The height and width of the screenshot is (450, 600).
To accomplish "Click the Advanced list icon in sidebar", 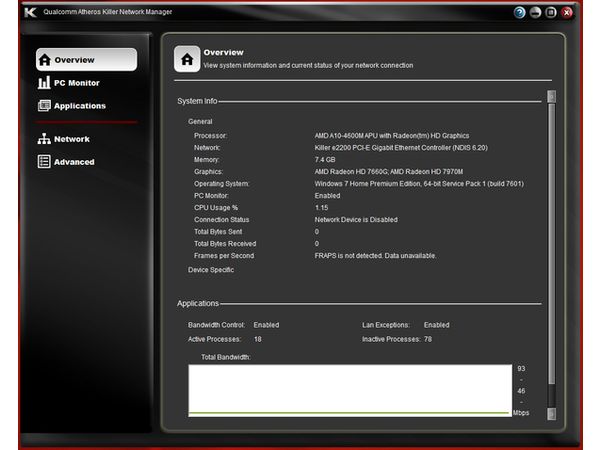I will 44,161.
